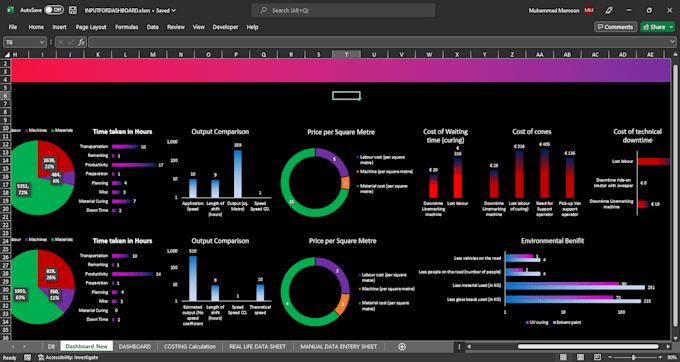This screenshot has width=680, height=362.
Task: Click the Search box in title bar
Action: pos(343,10)
